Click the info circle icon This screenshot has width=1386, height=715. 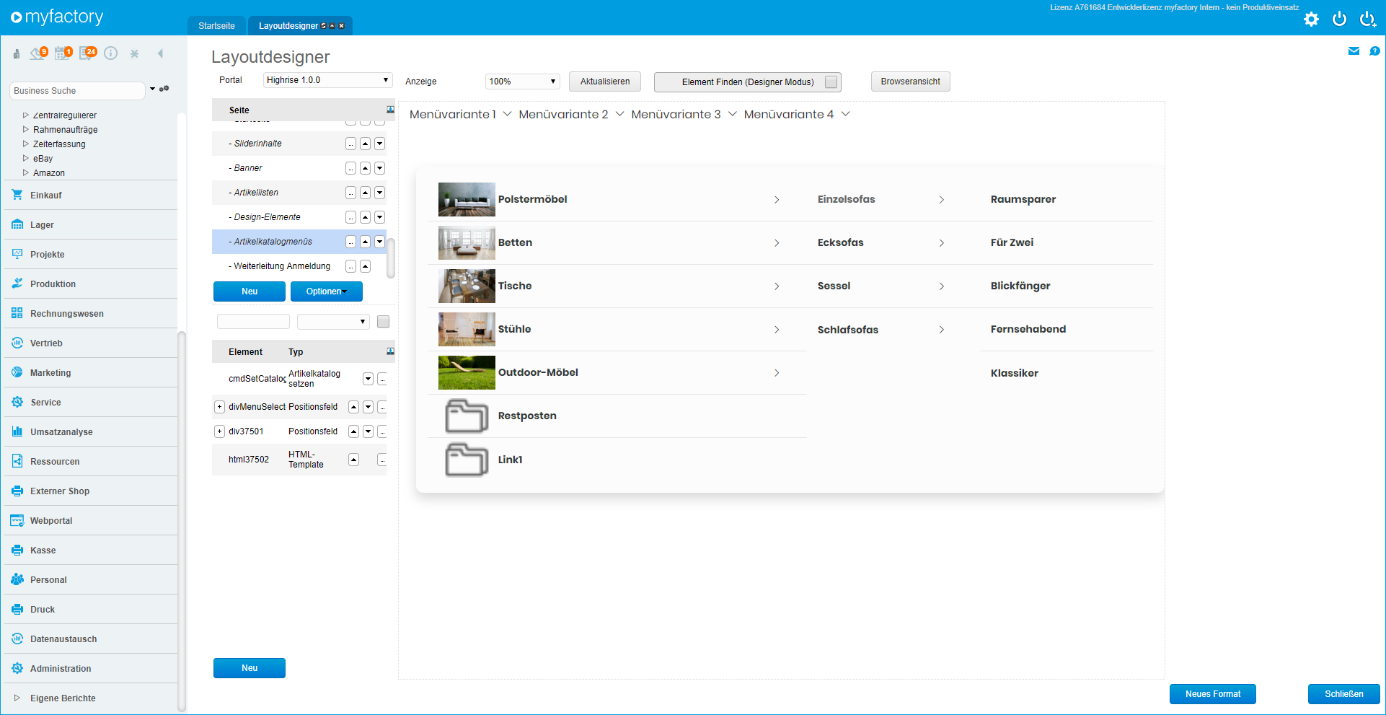click(x=111, y=53)
